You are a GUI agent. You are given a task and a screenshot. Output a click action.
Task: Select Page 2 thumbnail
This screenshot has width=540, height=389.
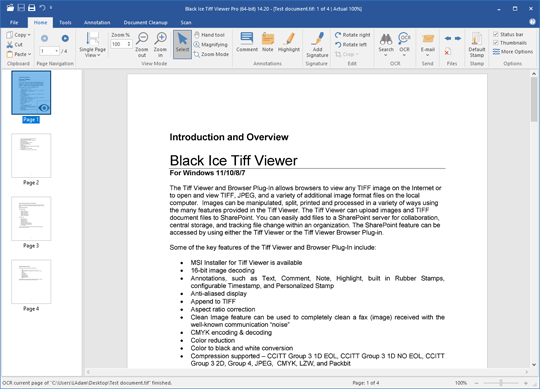pos(31,156)
